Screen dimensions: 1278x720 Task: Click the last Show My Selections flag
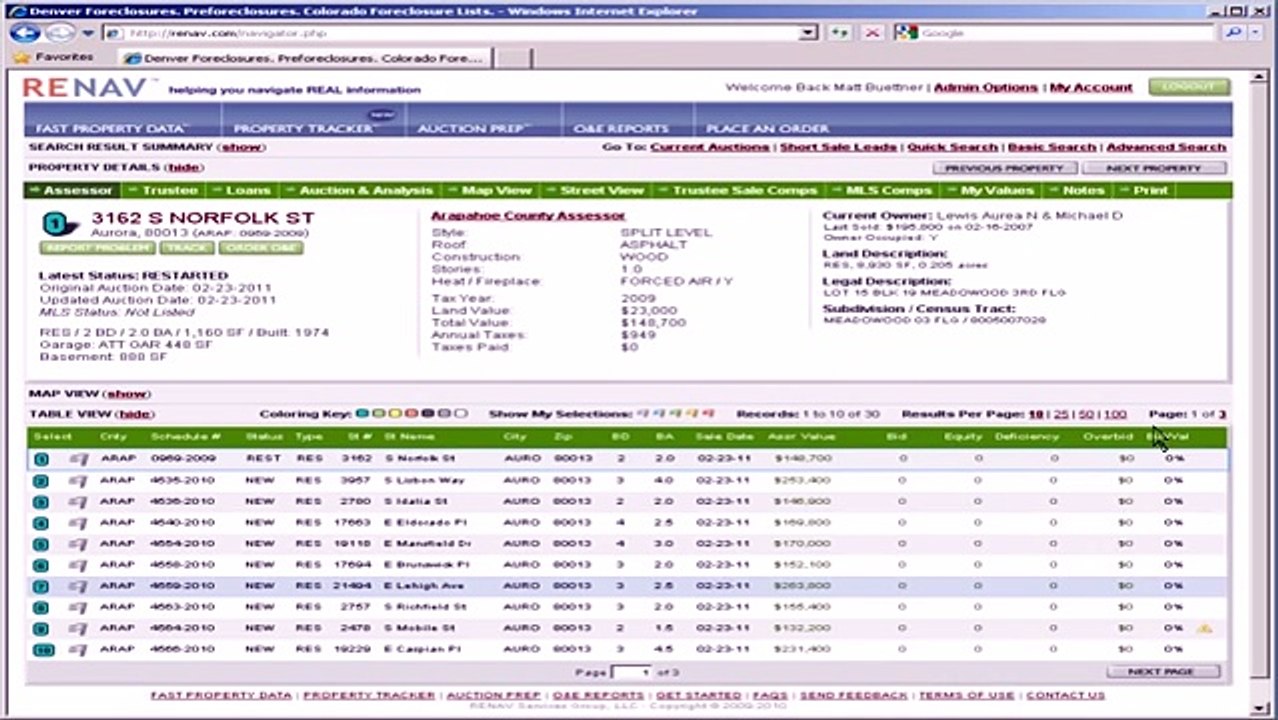click(708, 414)
